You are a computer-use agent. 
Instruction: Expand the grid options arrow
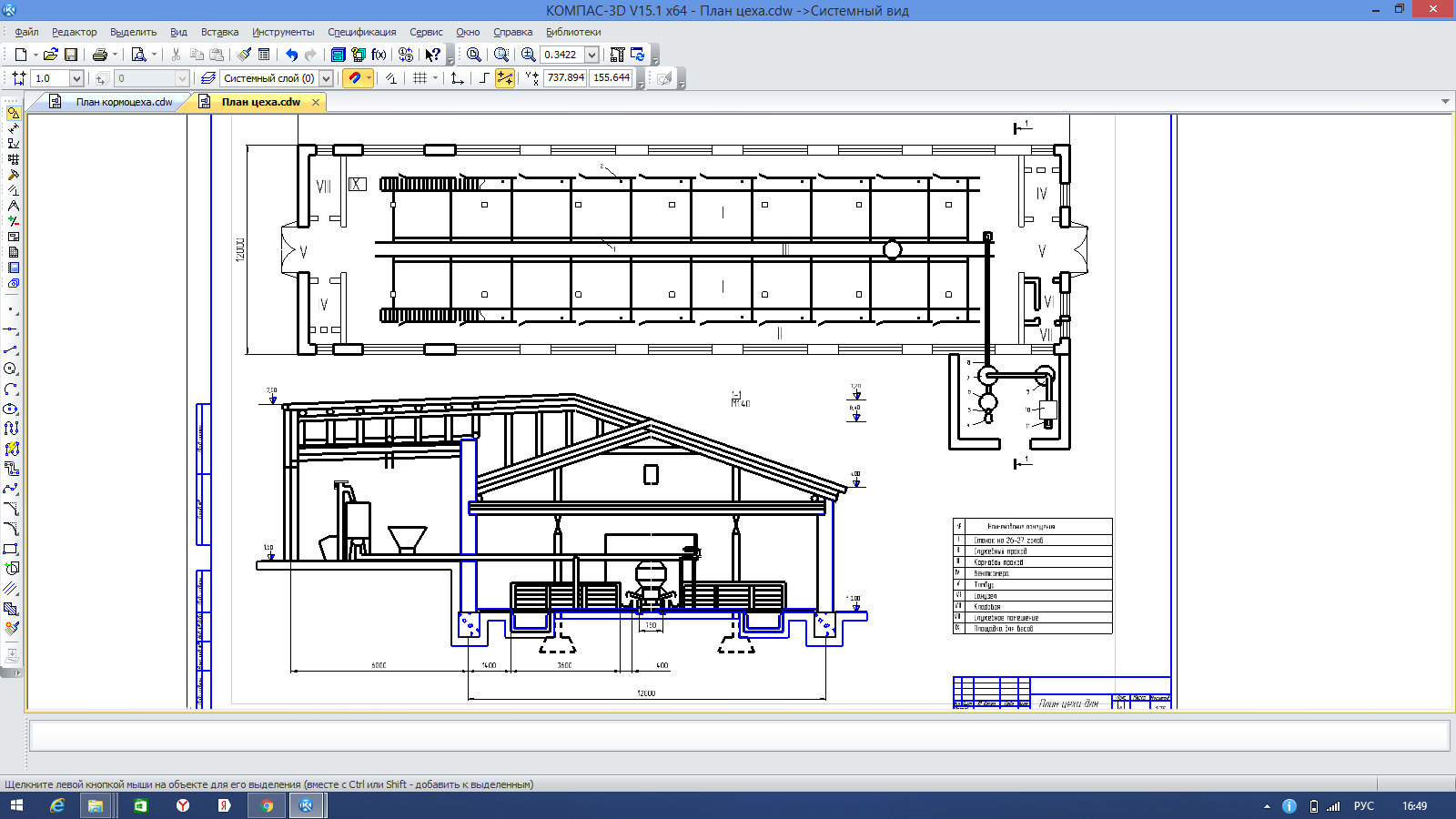click(435, 78)
